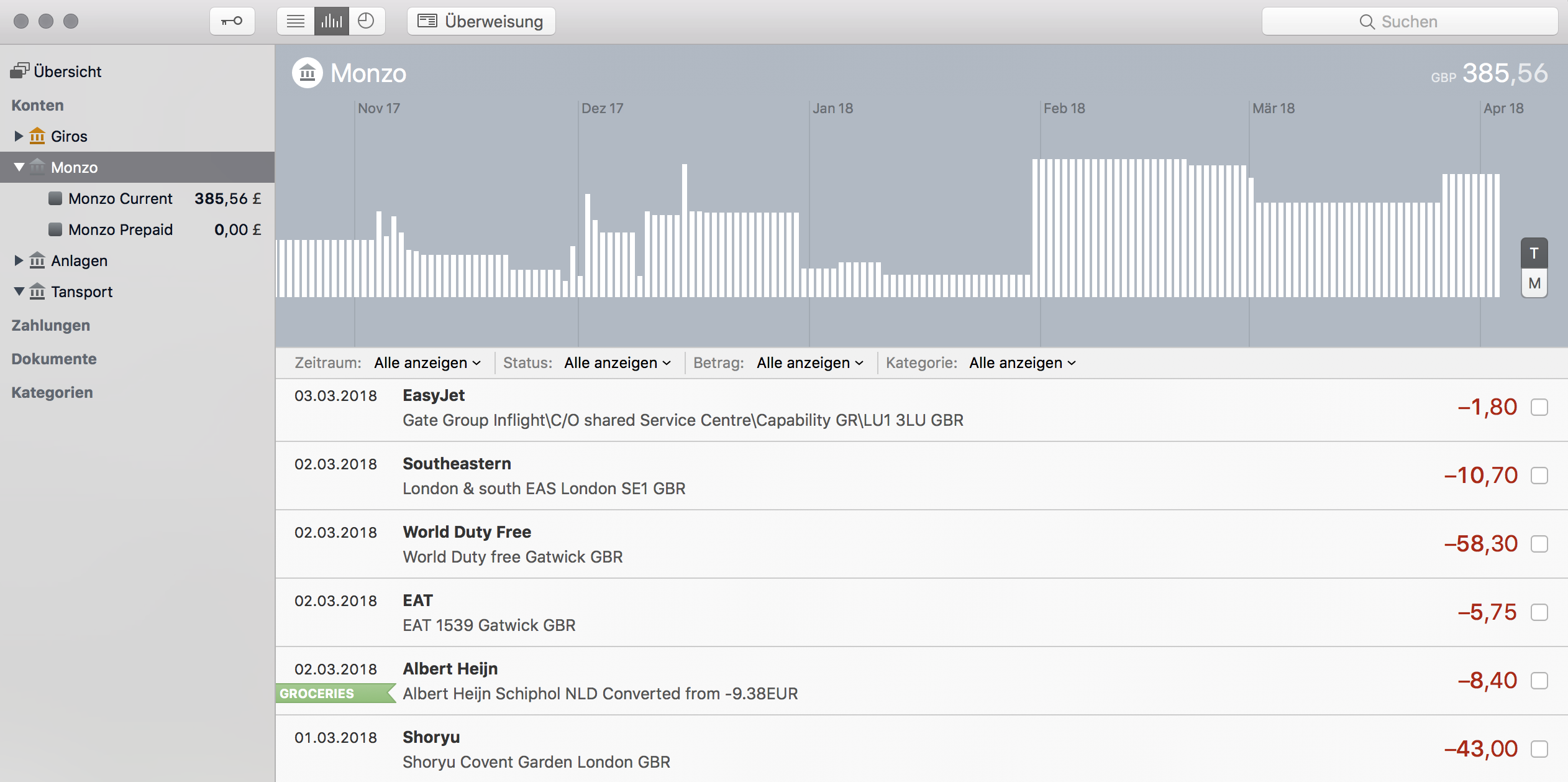Open the Zahlungen section in sidebar
The width and height of the screenshot is (1568, 782).
tap(51, 325)
